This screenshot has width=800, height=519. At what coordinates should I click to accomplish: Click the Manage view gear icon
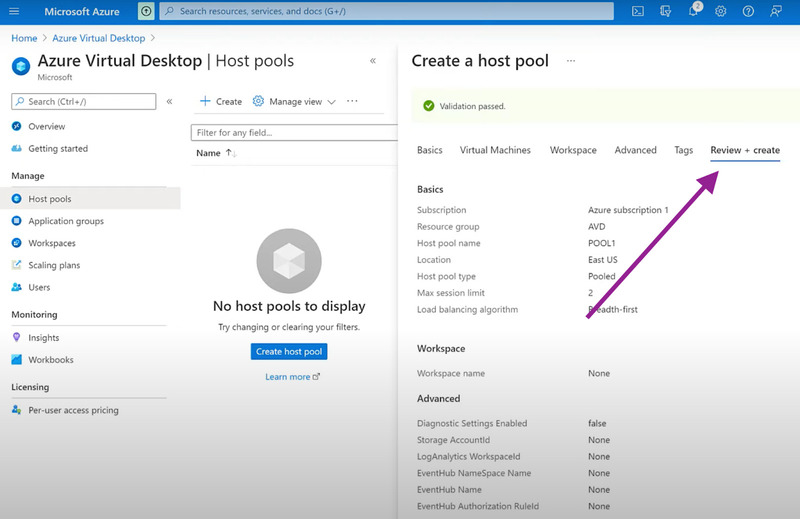pos(258,101)
